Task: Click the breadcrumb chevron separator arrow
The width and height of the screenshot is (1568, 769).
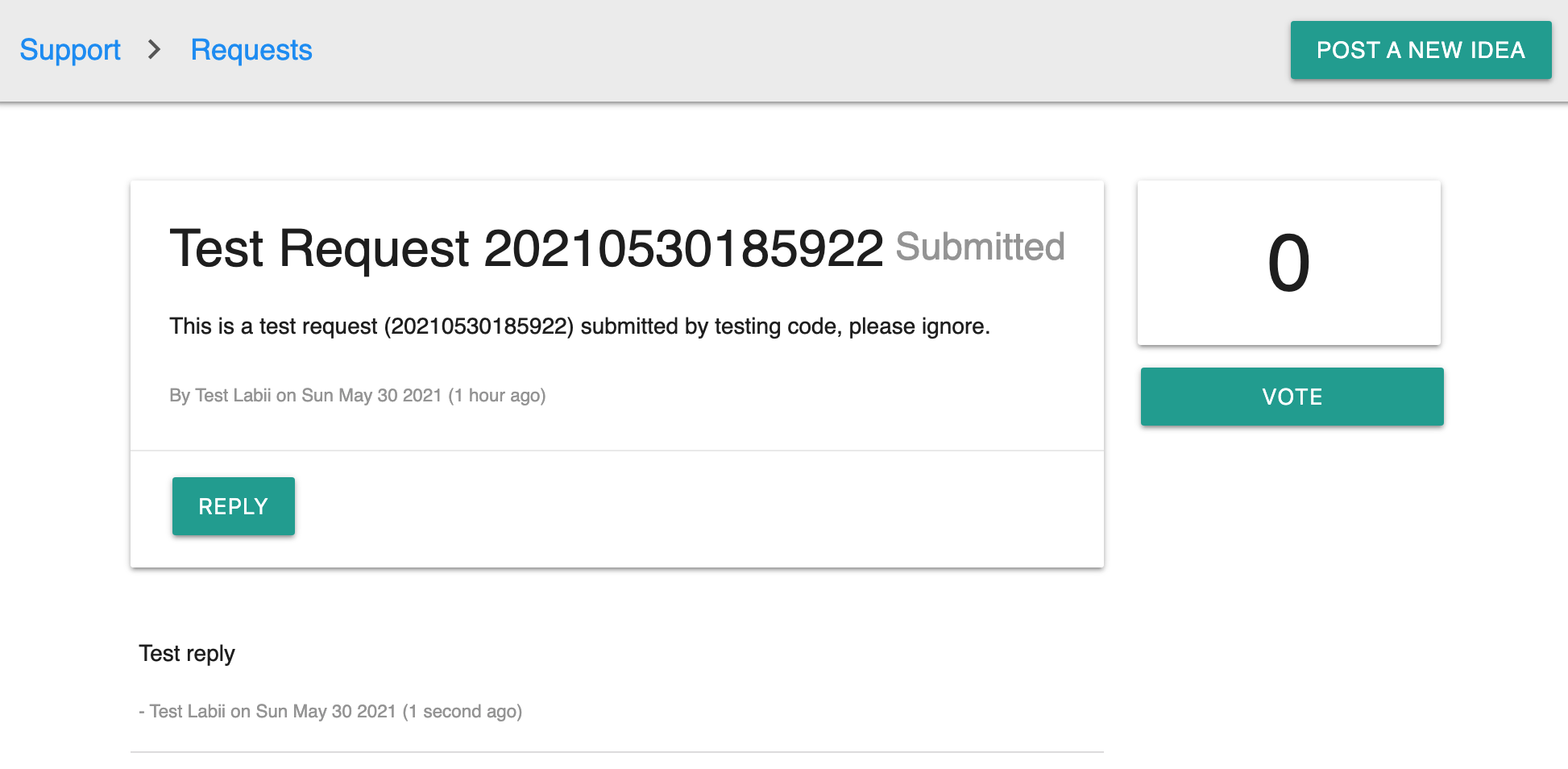Action: 155,50
